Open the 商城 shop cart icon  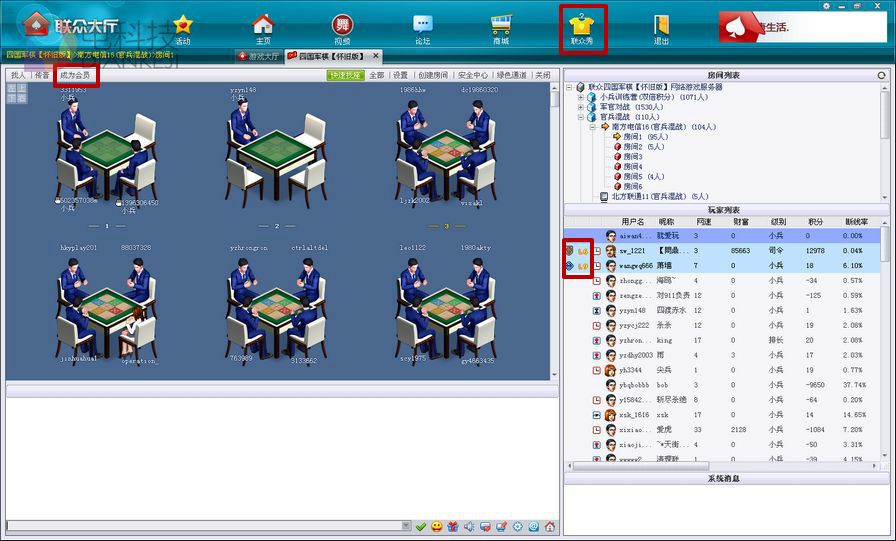point(501,28)
